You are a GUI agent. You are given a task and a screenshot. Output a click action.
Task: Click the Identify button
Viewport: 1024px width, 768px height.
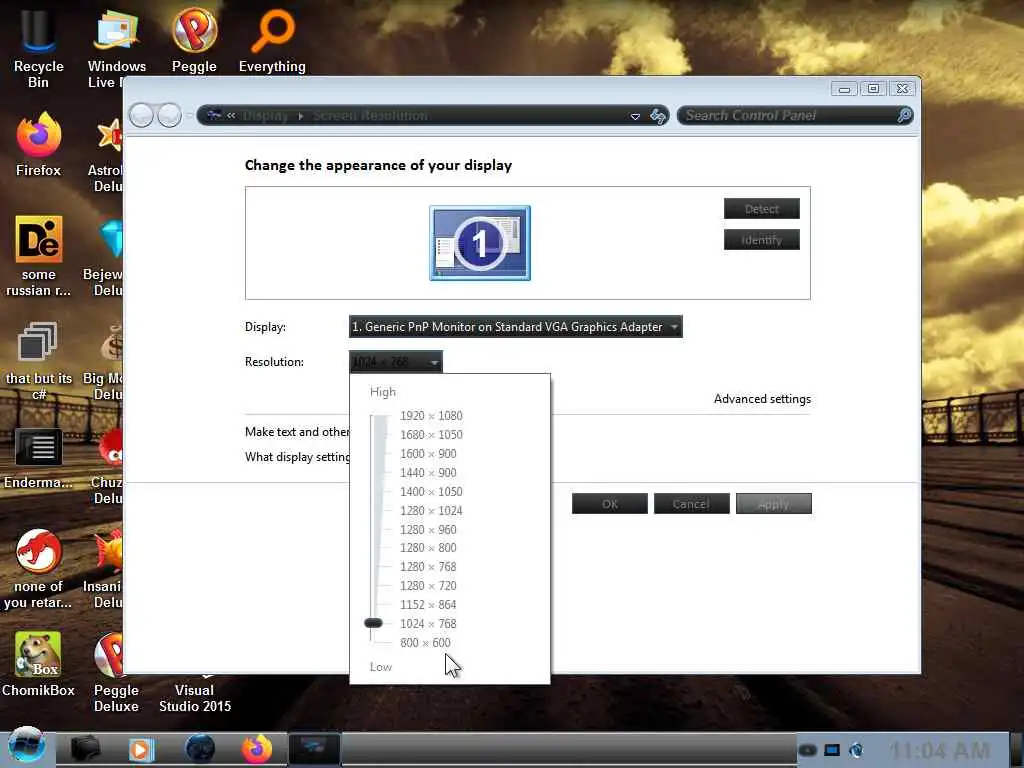[x=761, y=240]
